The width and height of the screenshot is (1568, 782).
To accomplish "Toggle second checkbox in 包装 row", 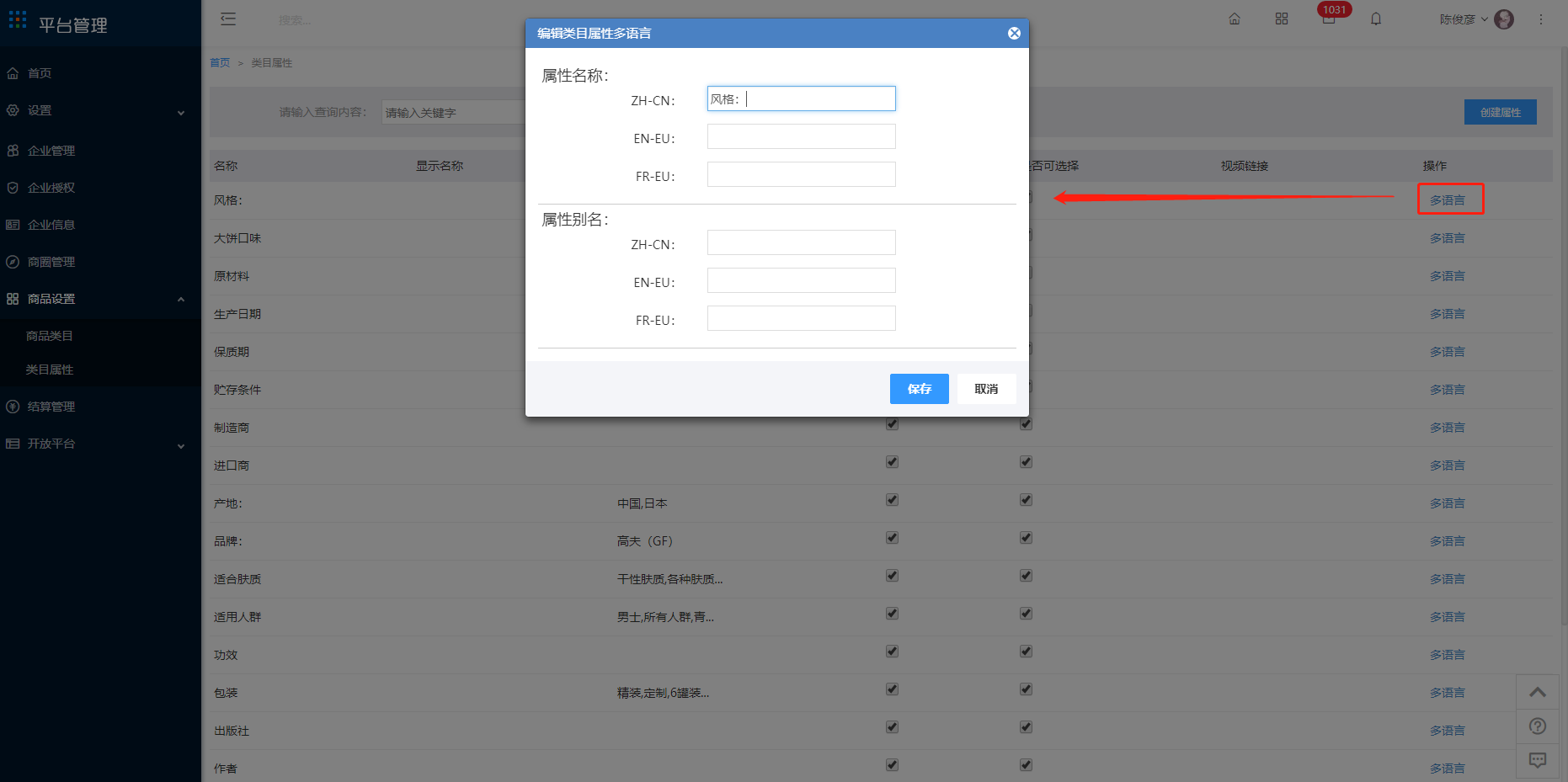I will 1026,689.
